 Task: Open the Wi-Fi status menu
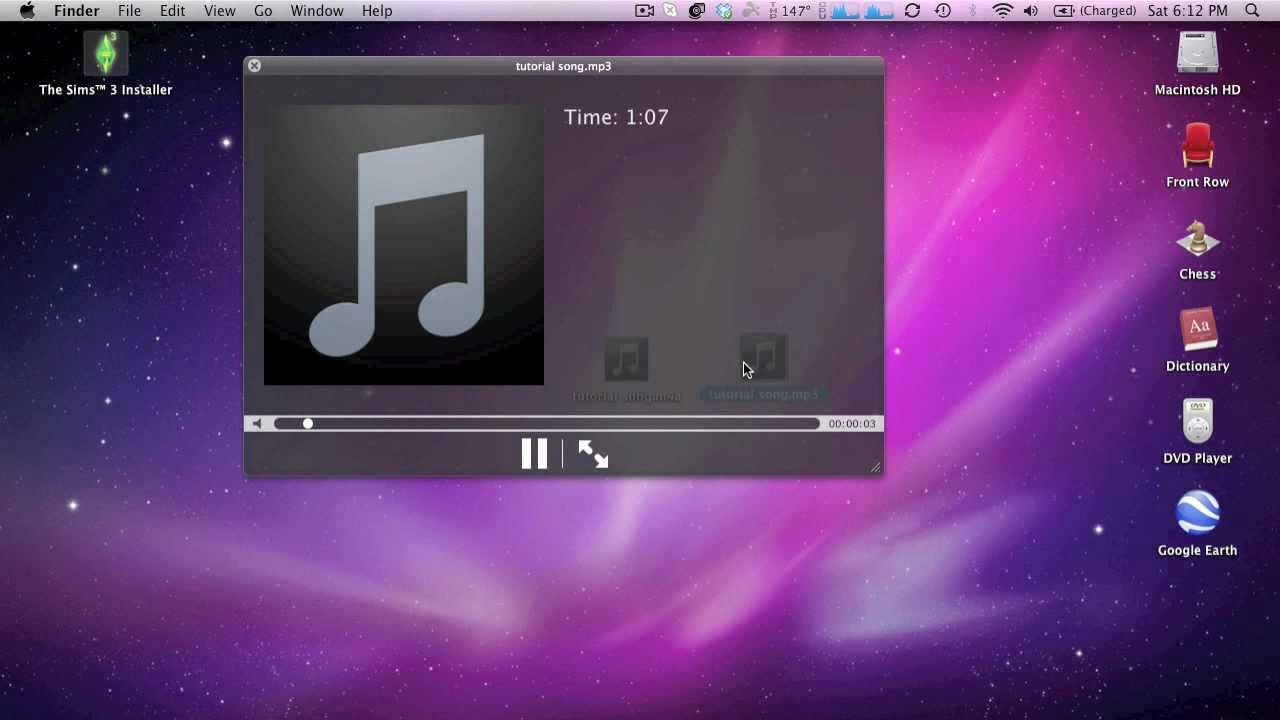point(1002,11)
